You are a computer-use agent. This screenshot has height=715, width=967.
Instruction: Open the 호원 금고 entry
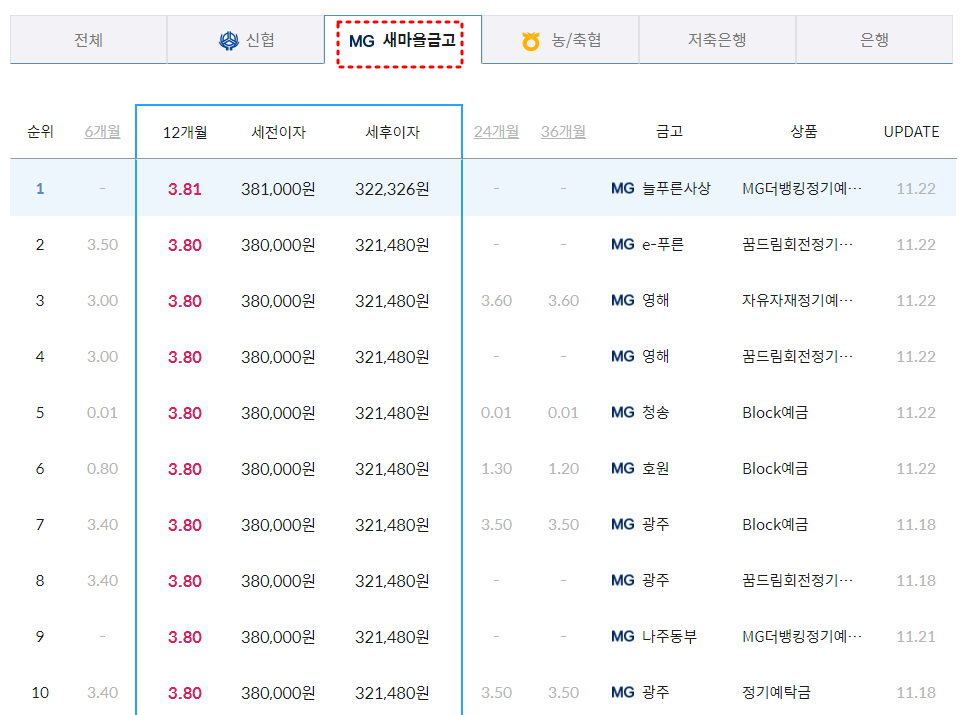point(656,468)
